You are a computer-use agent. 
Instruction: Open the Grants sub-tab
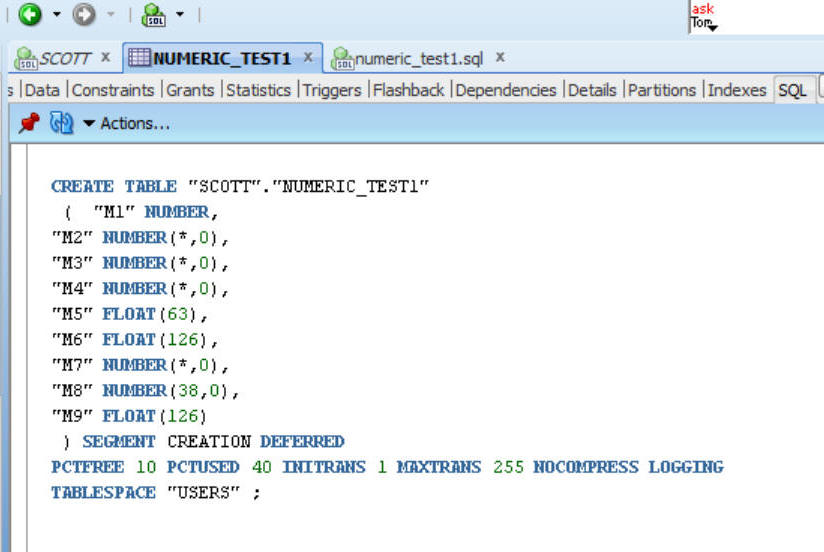pos(190,90)
